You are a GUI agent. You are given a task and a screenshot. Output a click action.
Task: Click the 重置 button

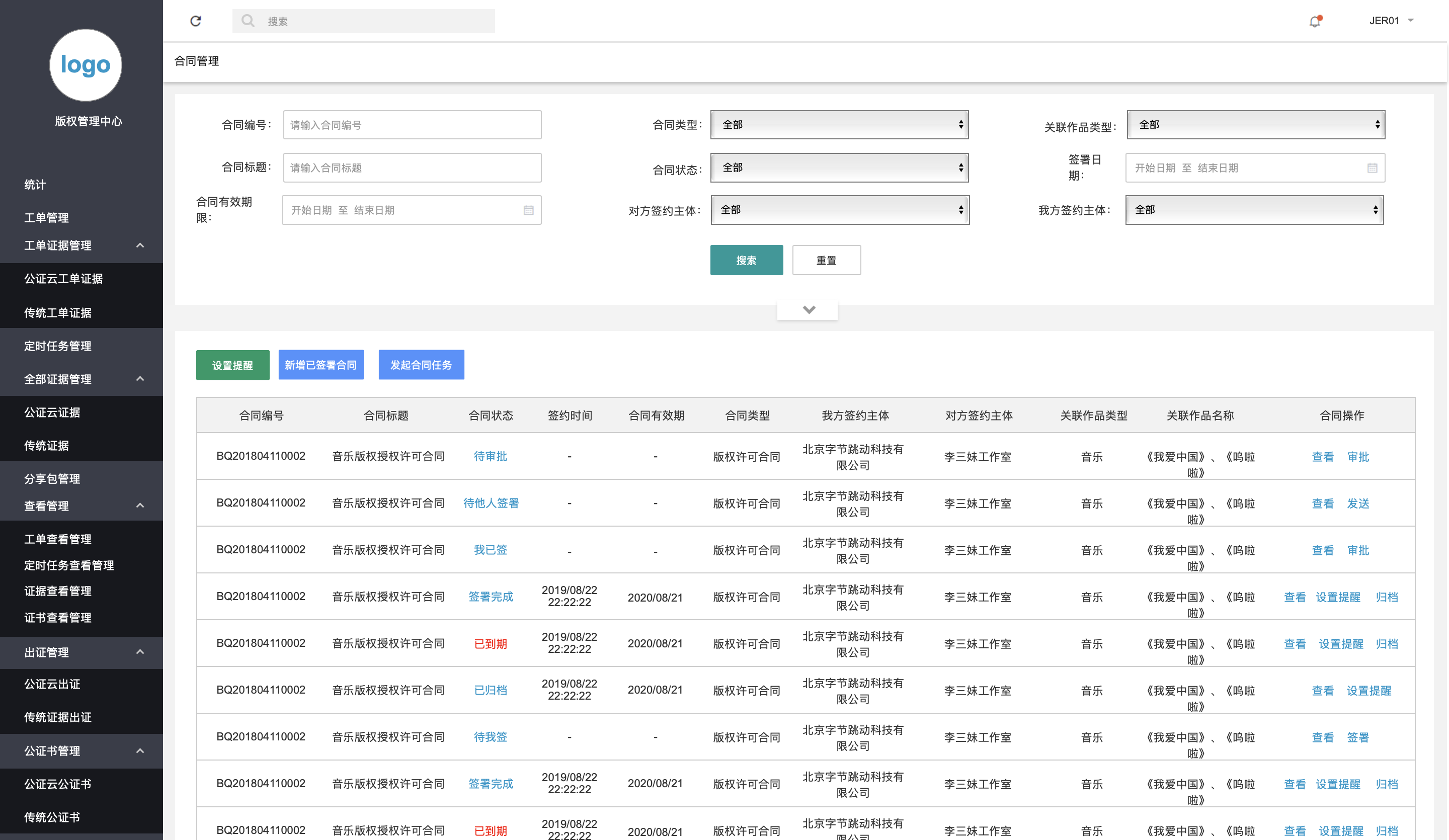(x=826, y=260)
